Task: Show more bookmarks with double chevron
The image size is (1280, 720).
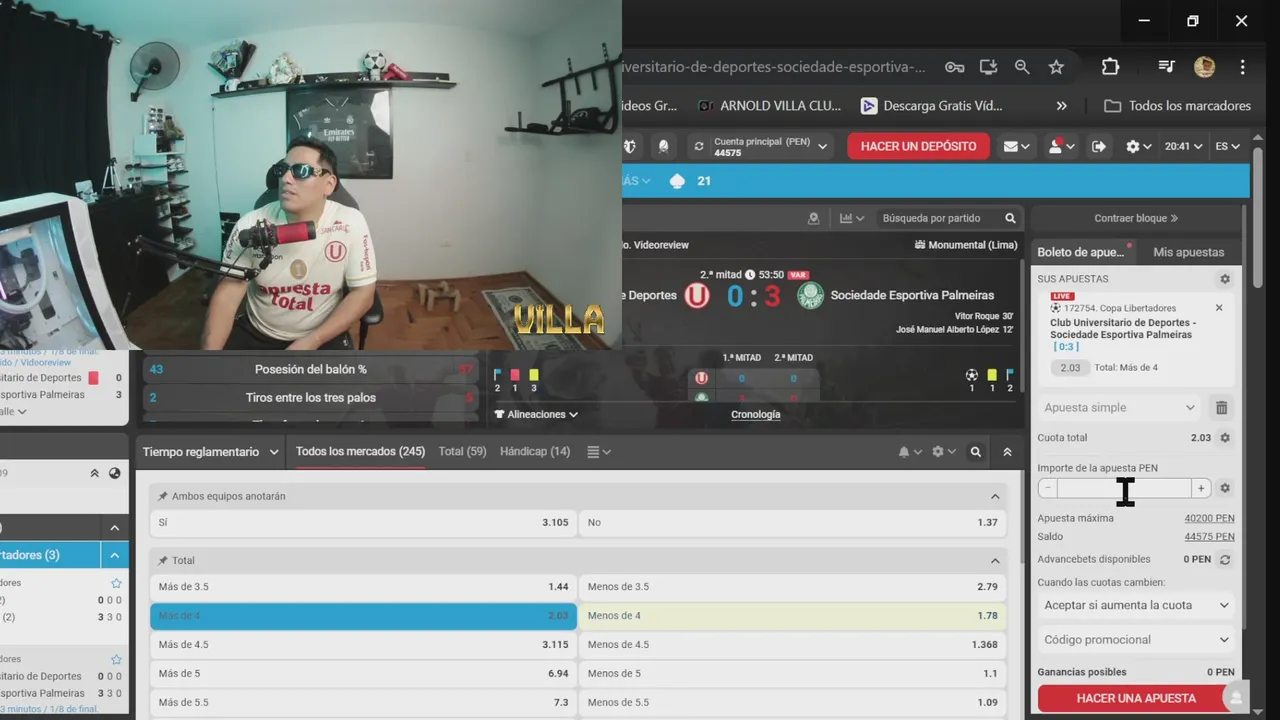Action: pyautogui.click(x=1062, y=106)
